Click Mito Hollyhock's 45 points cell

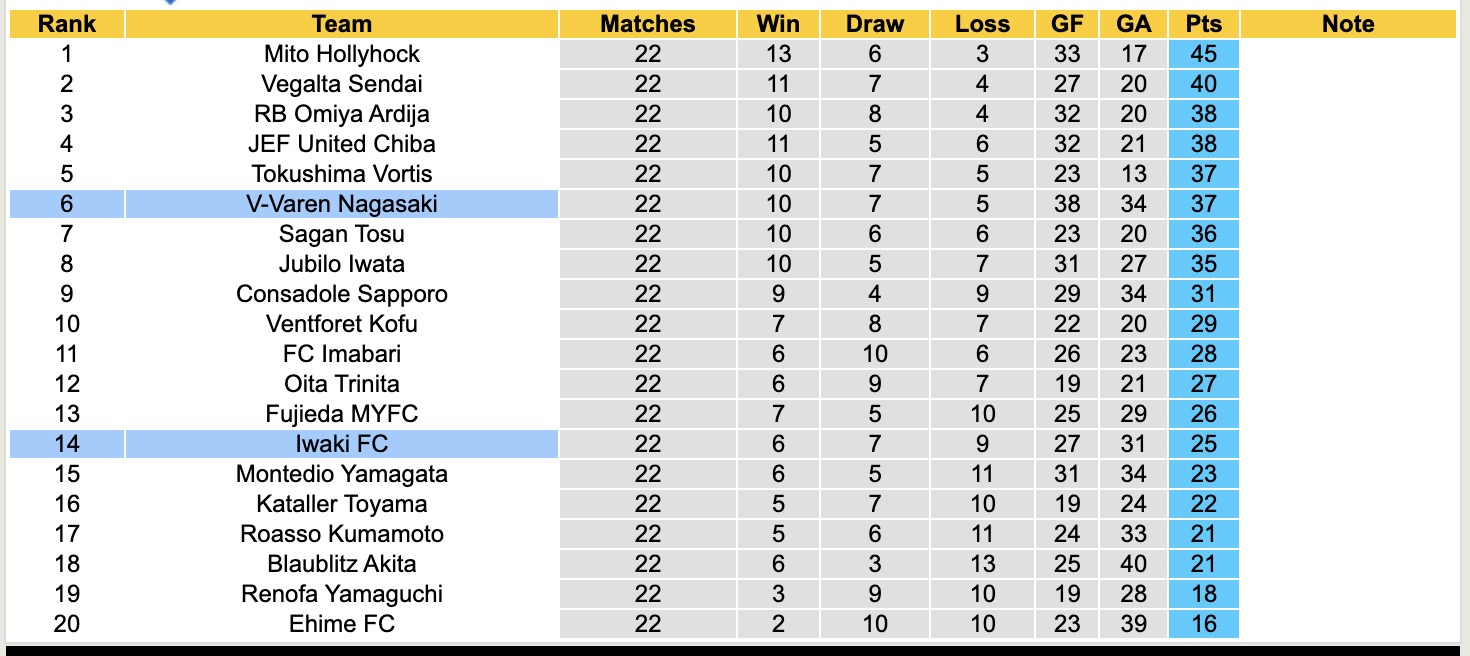(1203, 54)
